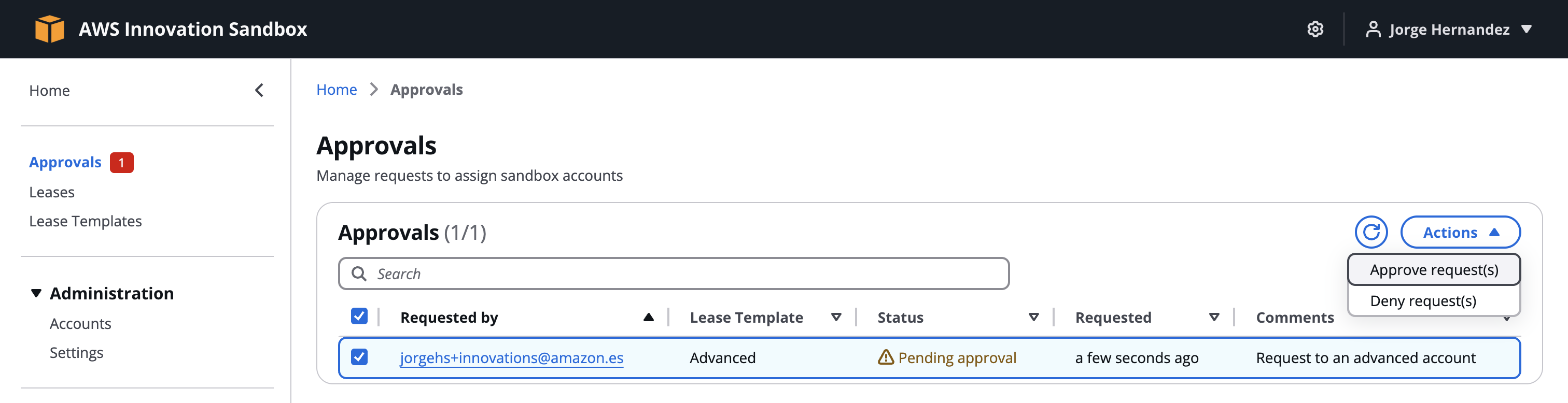Sort by the Status column arrow

point(1033,318)
